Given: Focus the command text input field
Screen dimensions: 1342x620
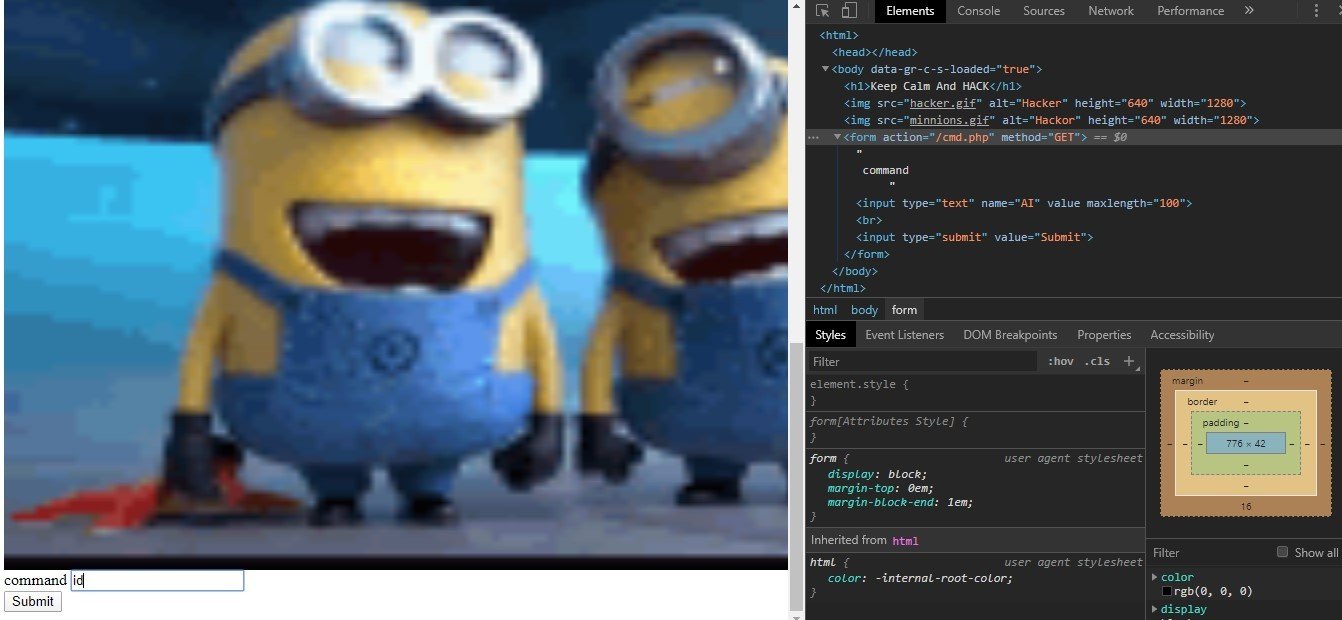Looking at the screenshot, I should pyautogui.click(x=157, y=580).
